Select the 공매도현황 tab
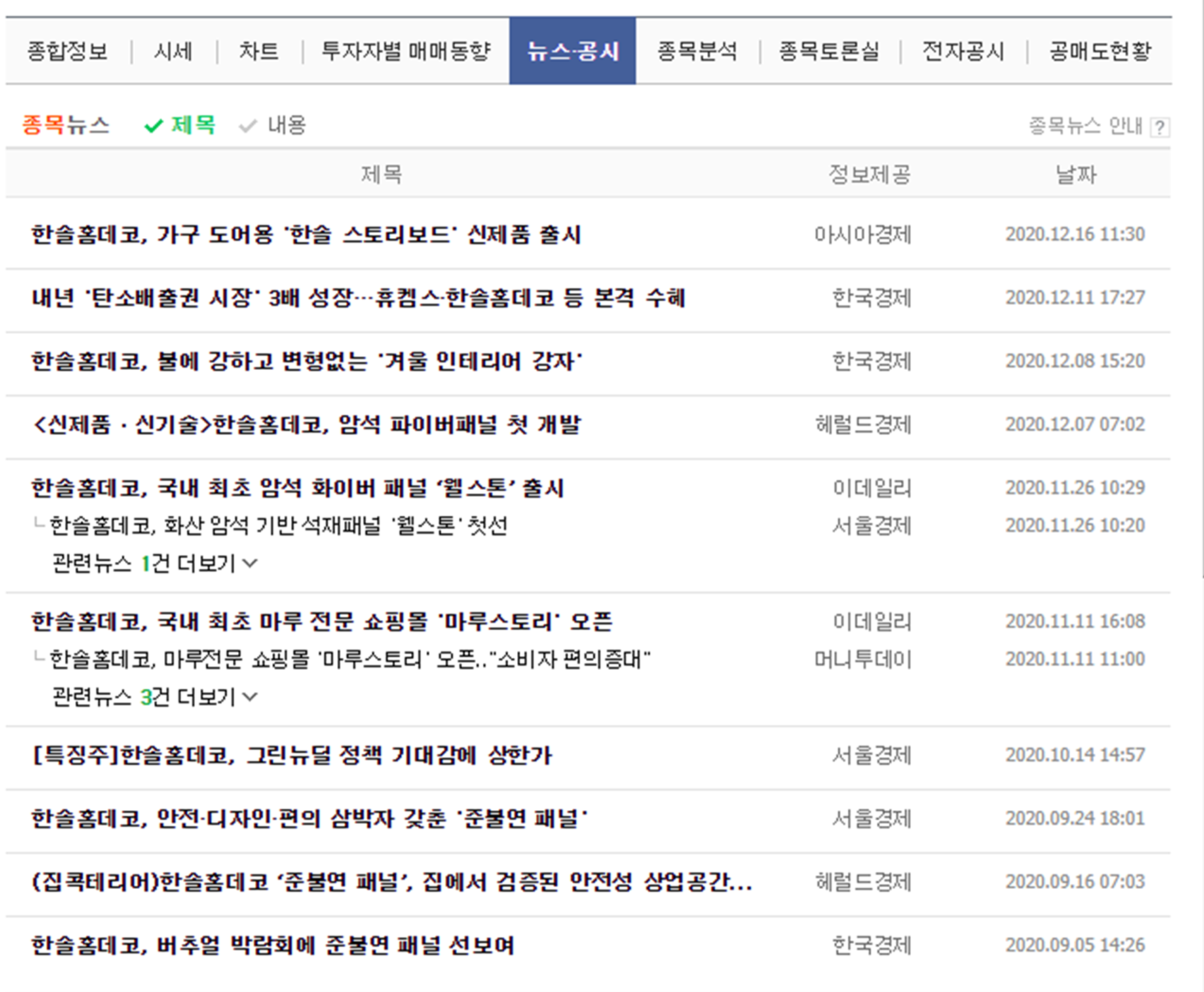 tap(1100, 51)
